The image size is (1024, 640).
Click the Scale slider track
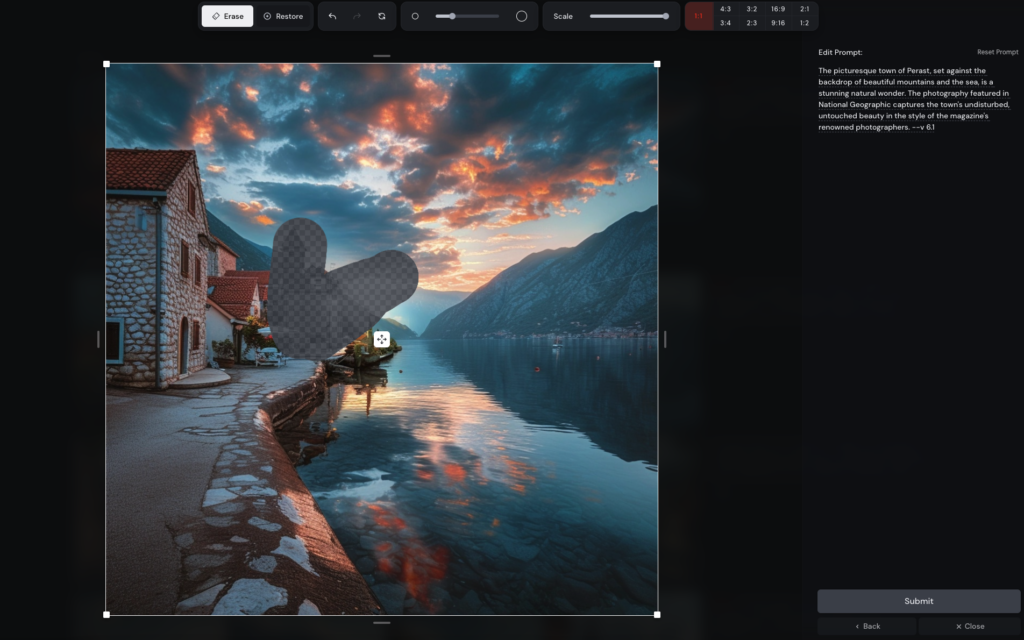(x=628, y=16)
